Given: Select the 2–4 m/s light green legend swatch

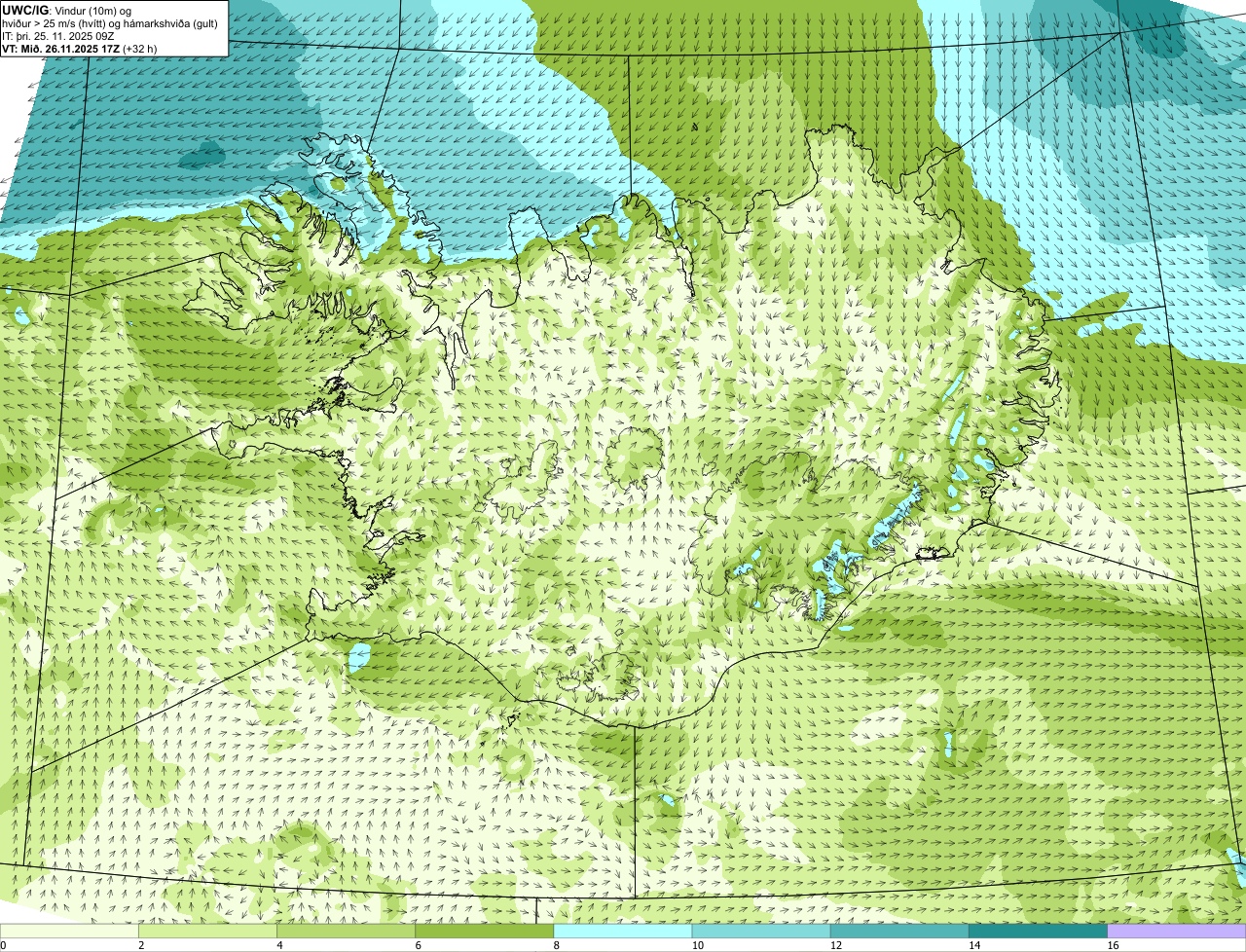Looking at the screenshot, I should [x=207, y=931].
